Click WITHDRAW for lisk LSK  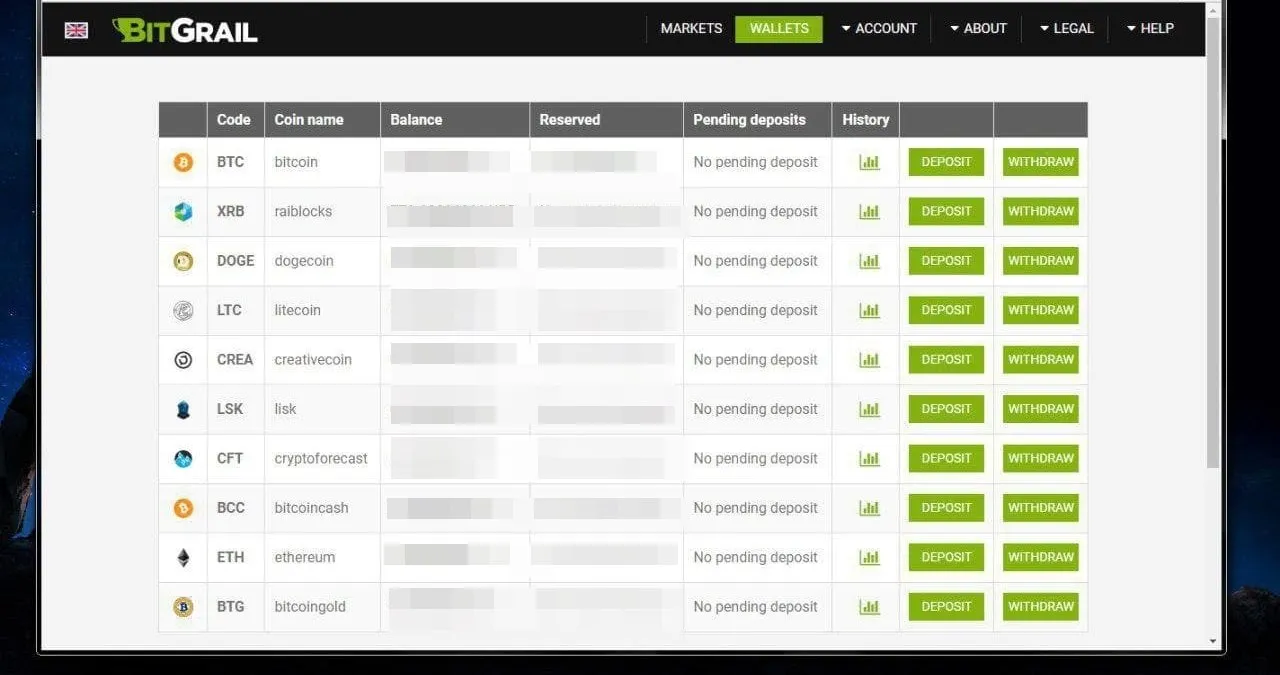click(1041, 409)
